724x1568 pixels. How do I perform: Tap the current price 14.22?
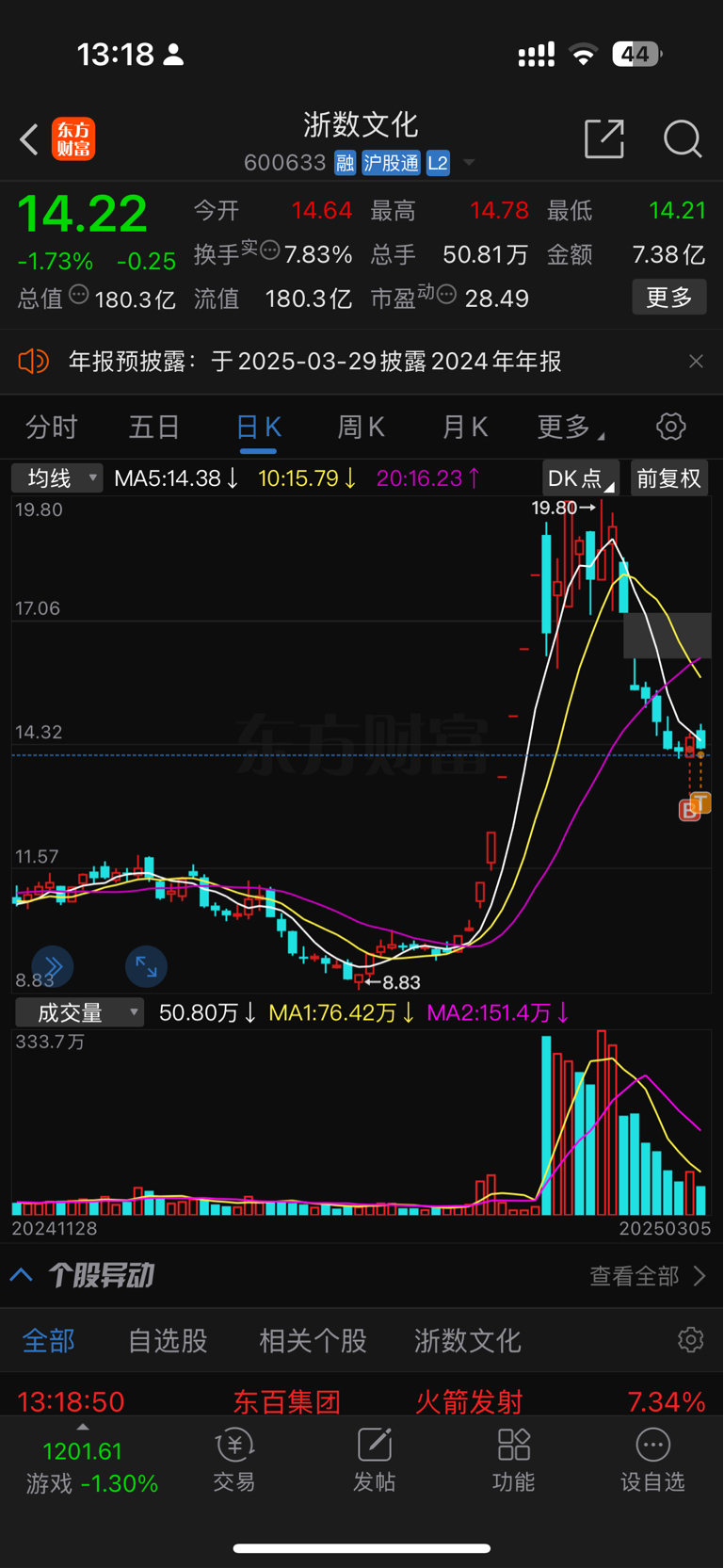click(x=83, y=214)
